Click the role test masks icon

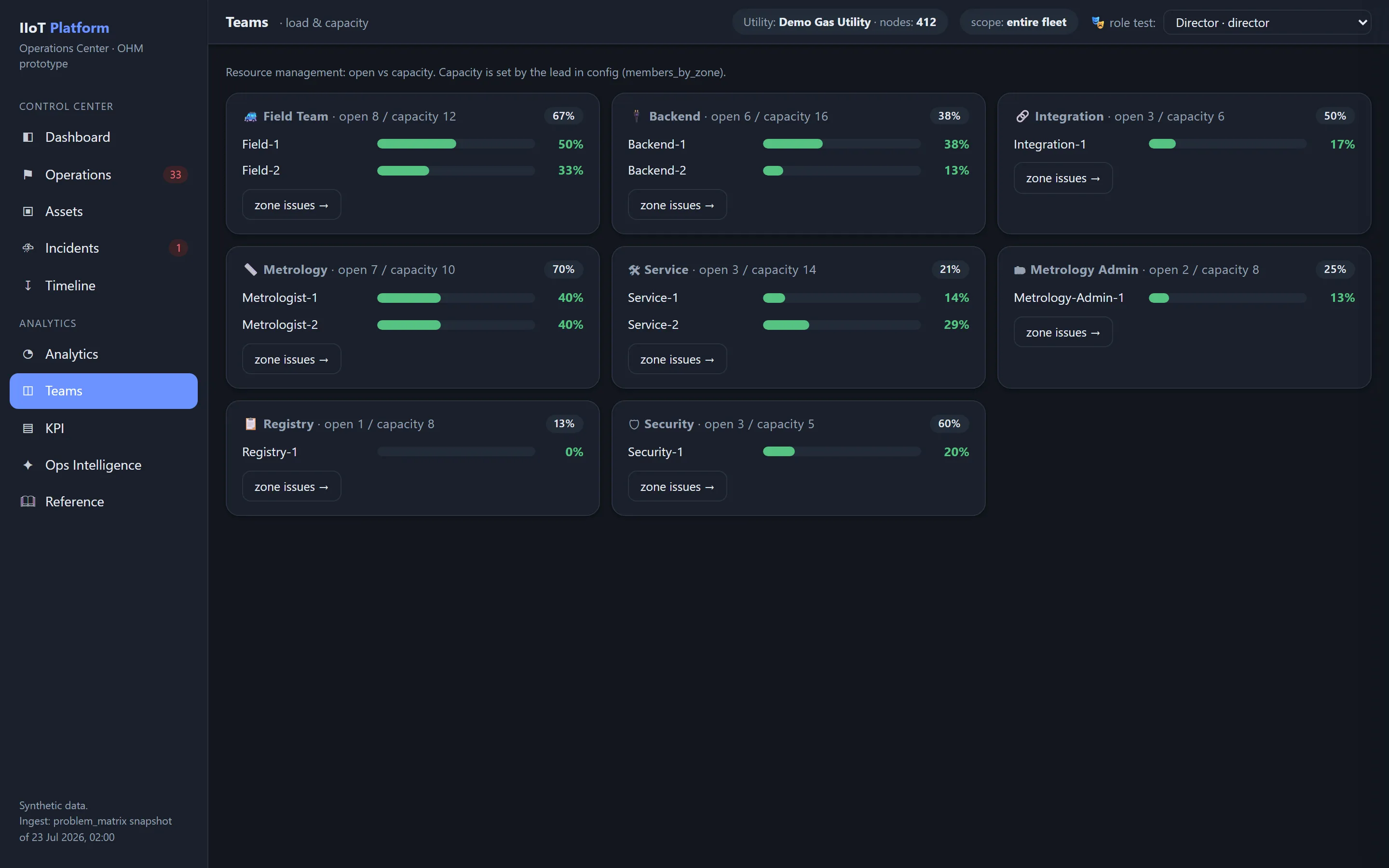pyautogui.click(x=1097, y=23)
